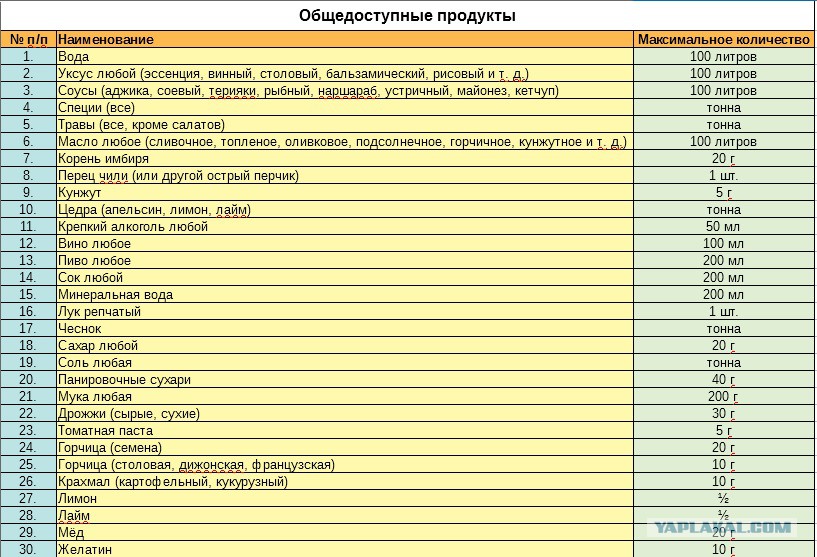Select the cell 'Сахар любой'
The height and width of the screenshot is (557, 817).
(345, 345)
